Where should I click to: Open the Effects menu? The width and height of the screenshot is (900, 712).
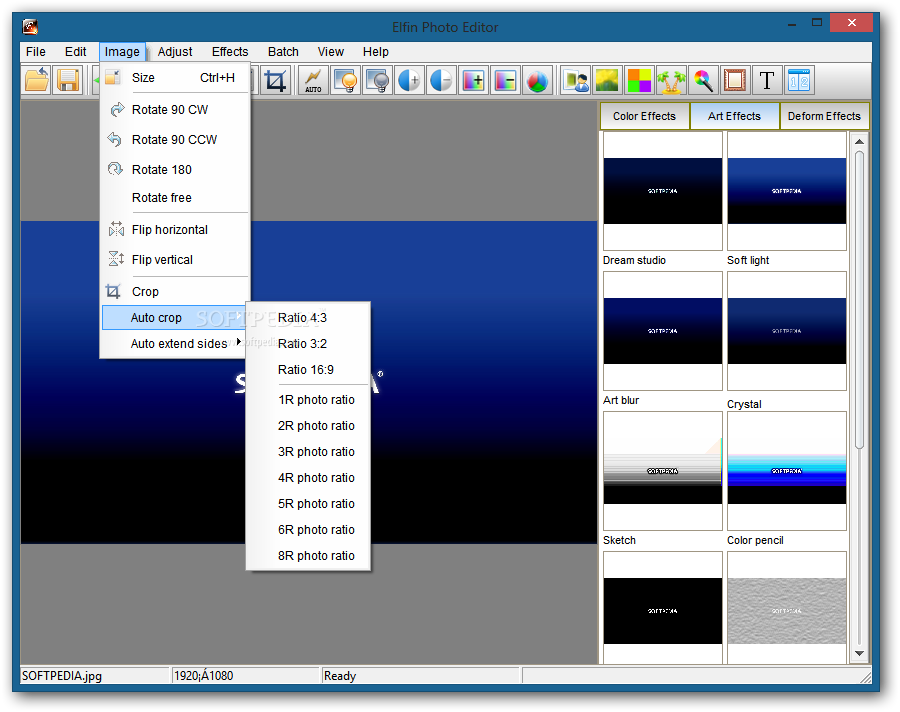tap(230, 52)
